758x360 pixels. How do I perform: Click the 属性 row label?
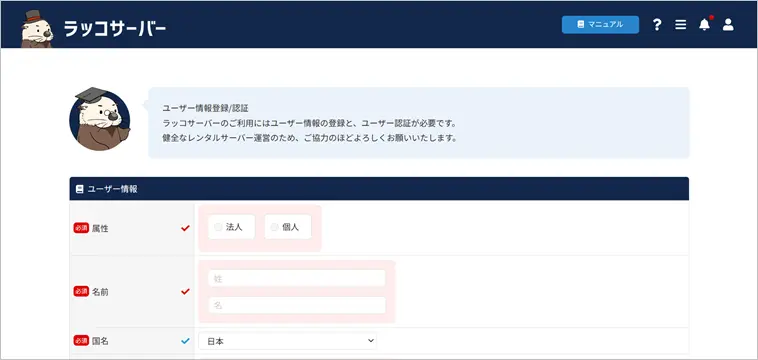point(100,229)
